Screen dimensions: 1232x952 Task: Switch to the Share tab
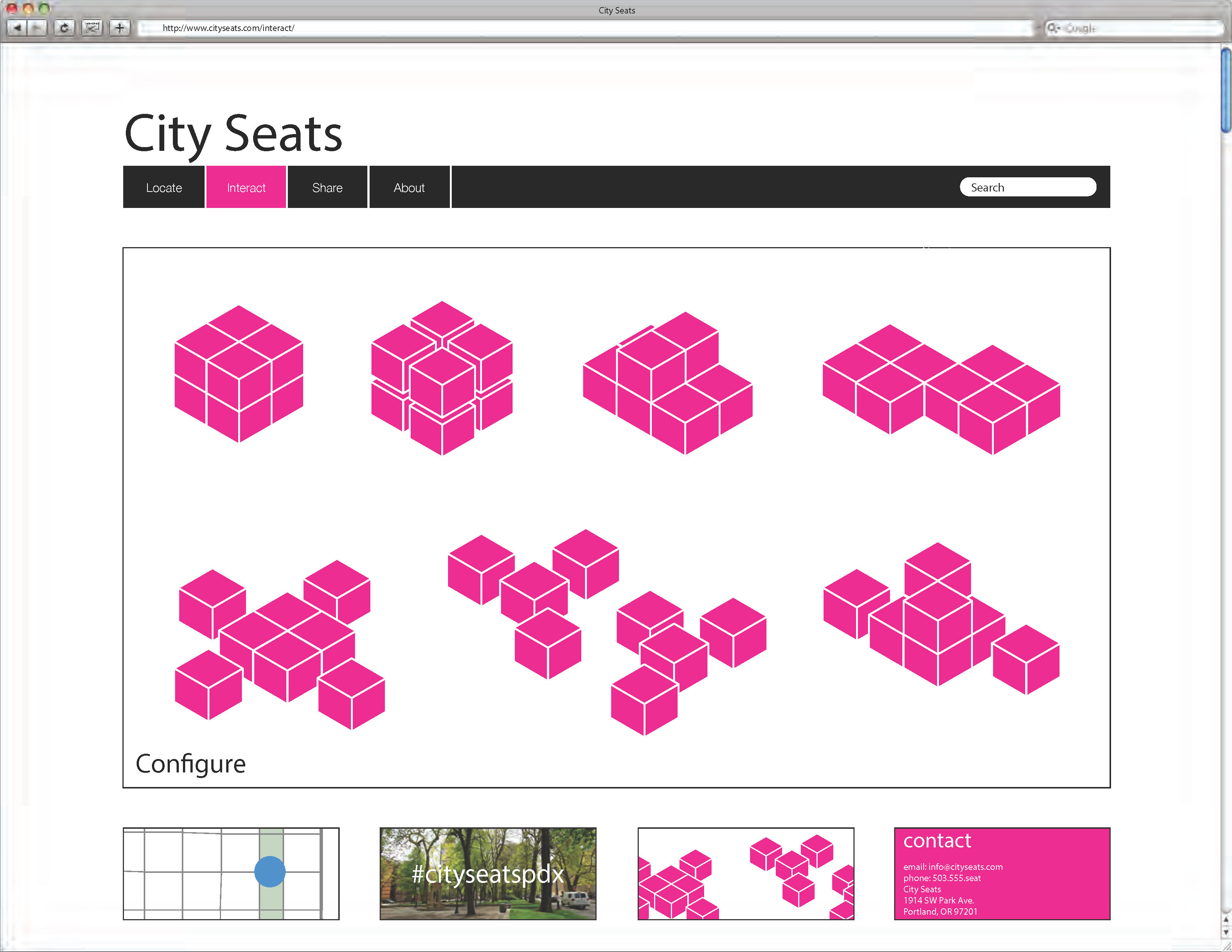[x=327, y=188]
